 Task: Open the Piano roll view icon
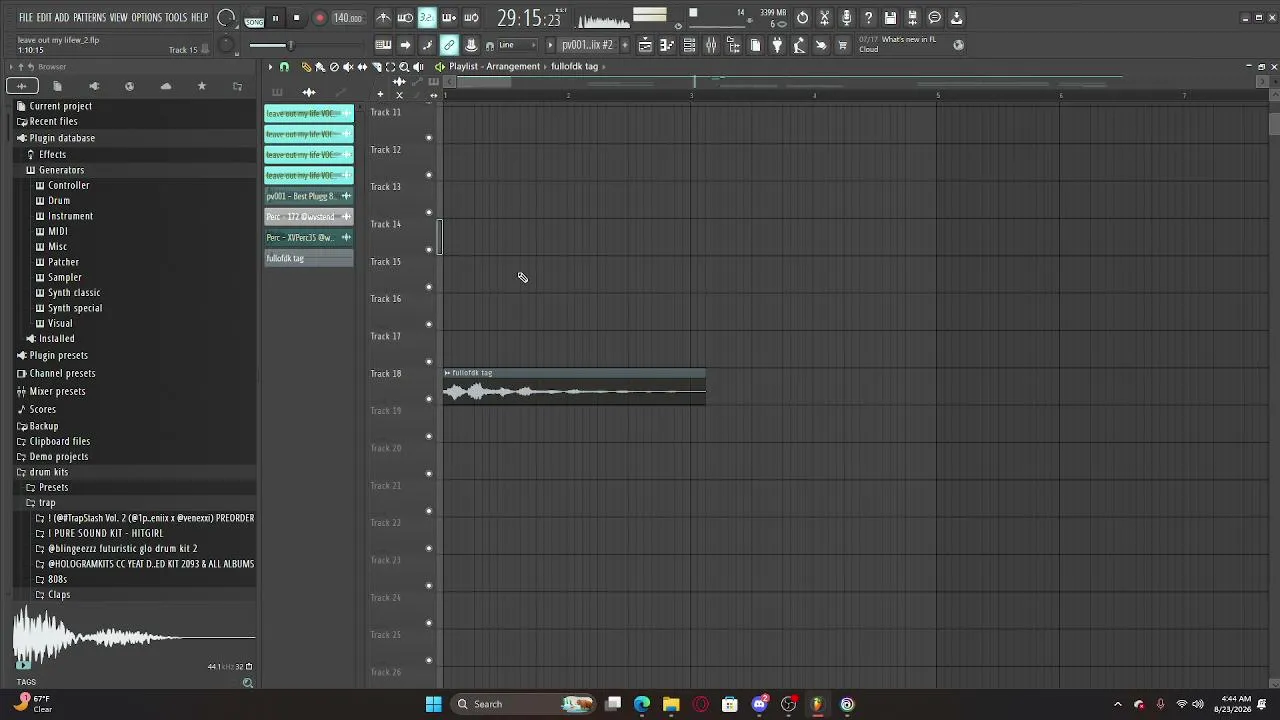(667, 45)
